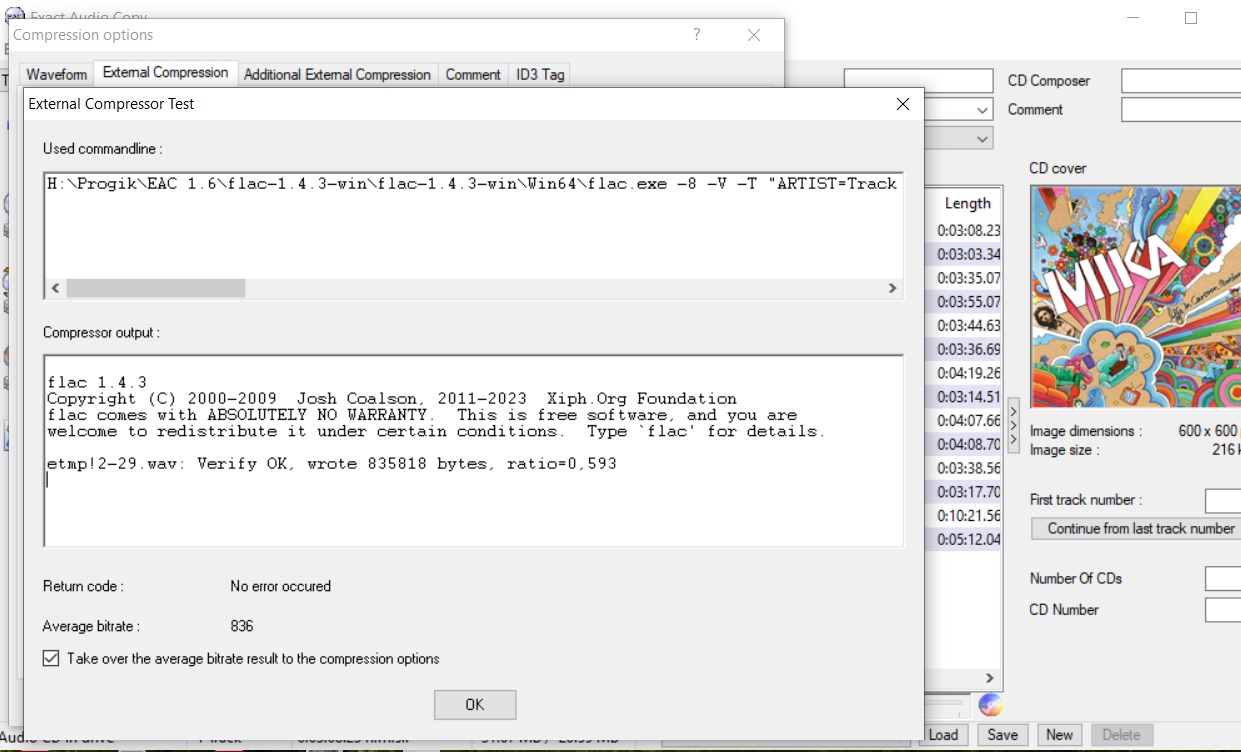
Task: Open the Comment tab in Compression options
Action: click(473, 75)
